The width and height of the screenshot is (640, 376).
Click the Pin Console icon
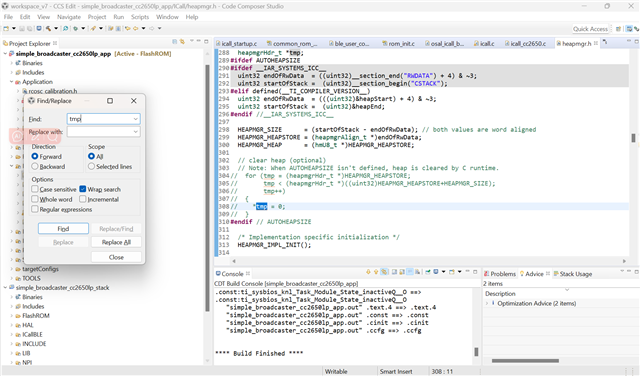pyautogui.click(x=427, y=272)
